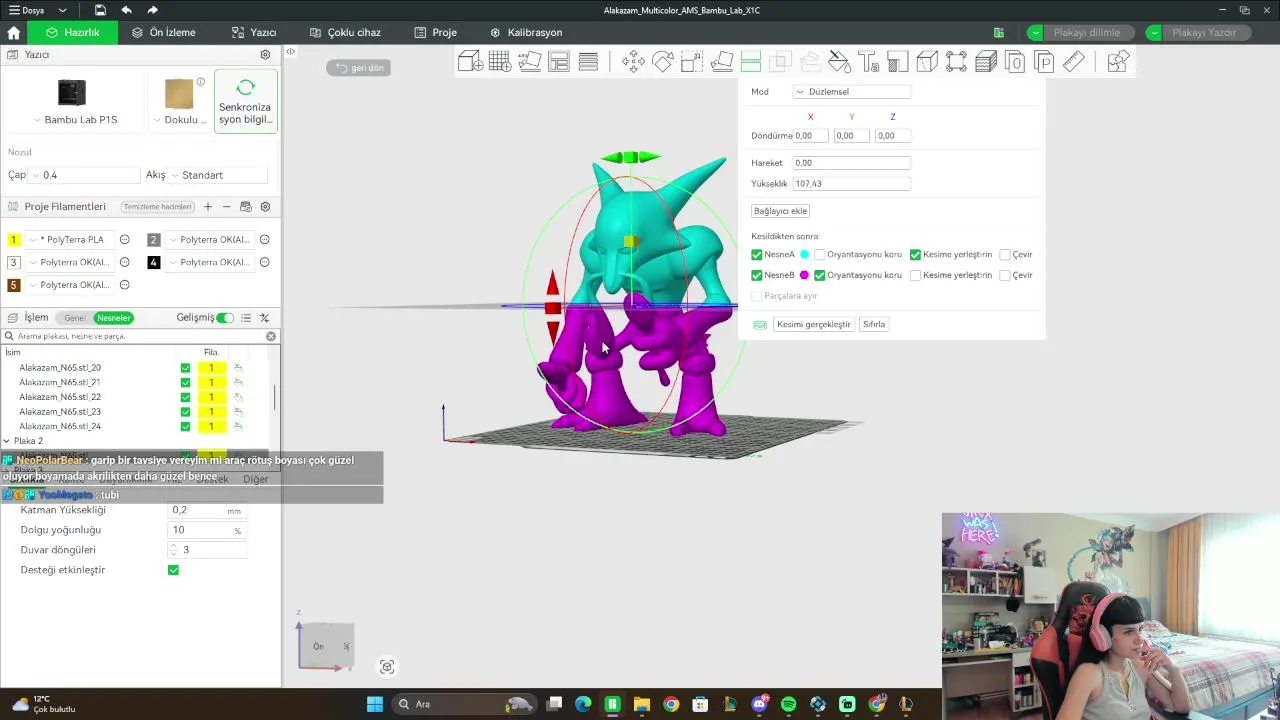Screen dimensions: 1280x720
Task: Open Microsoft Edge from the taskbar
Action: [x=583, y=704]
